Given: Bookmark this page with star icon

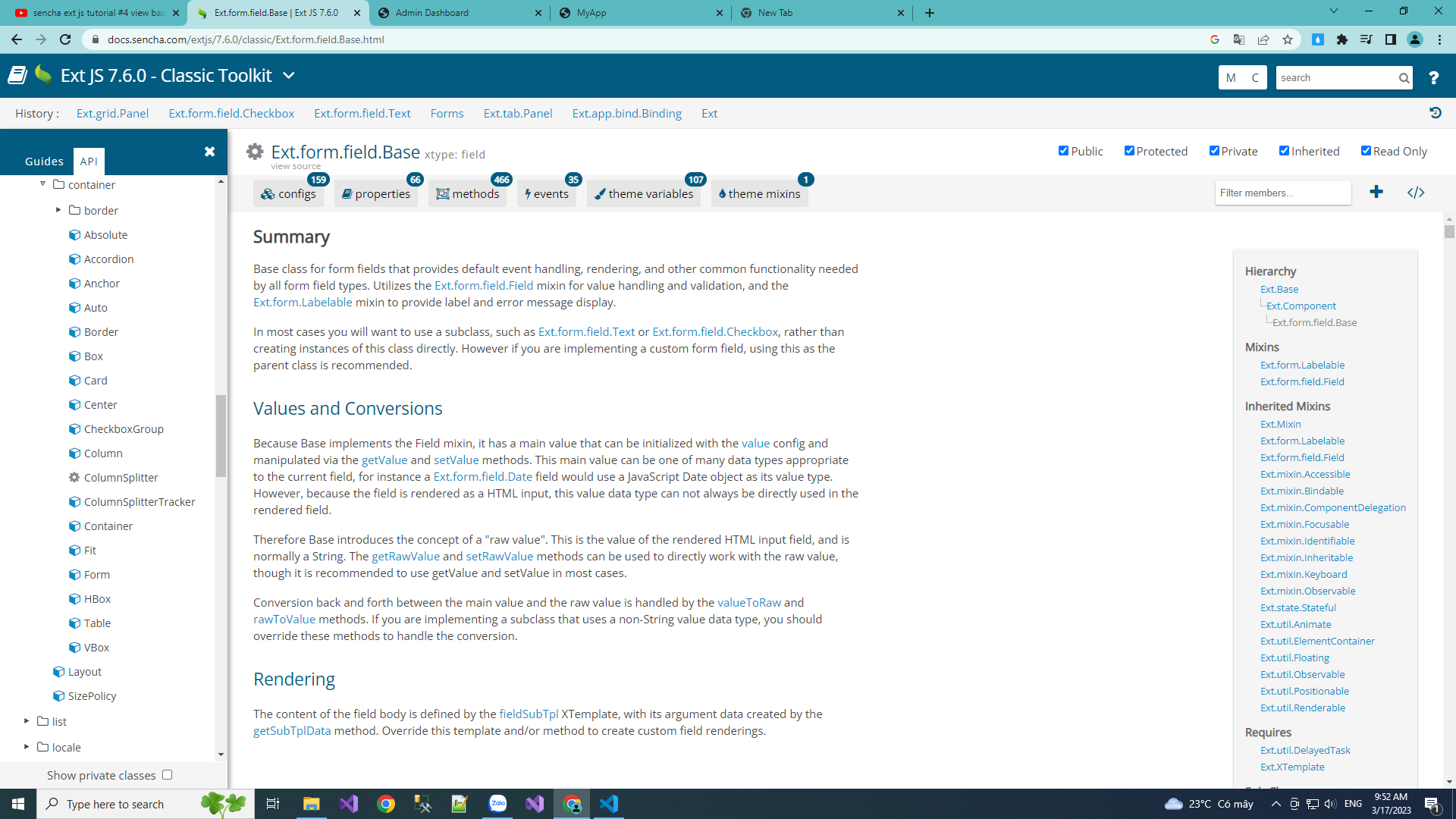Looking at the screenshot, I should (1288, 39).
